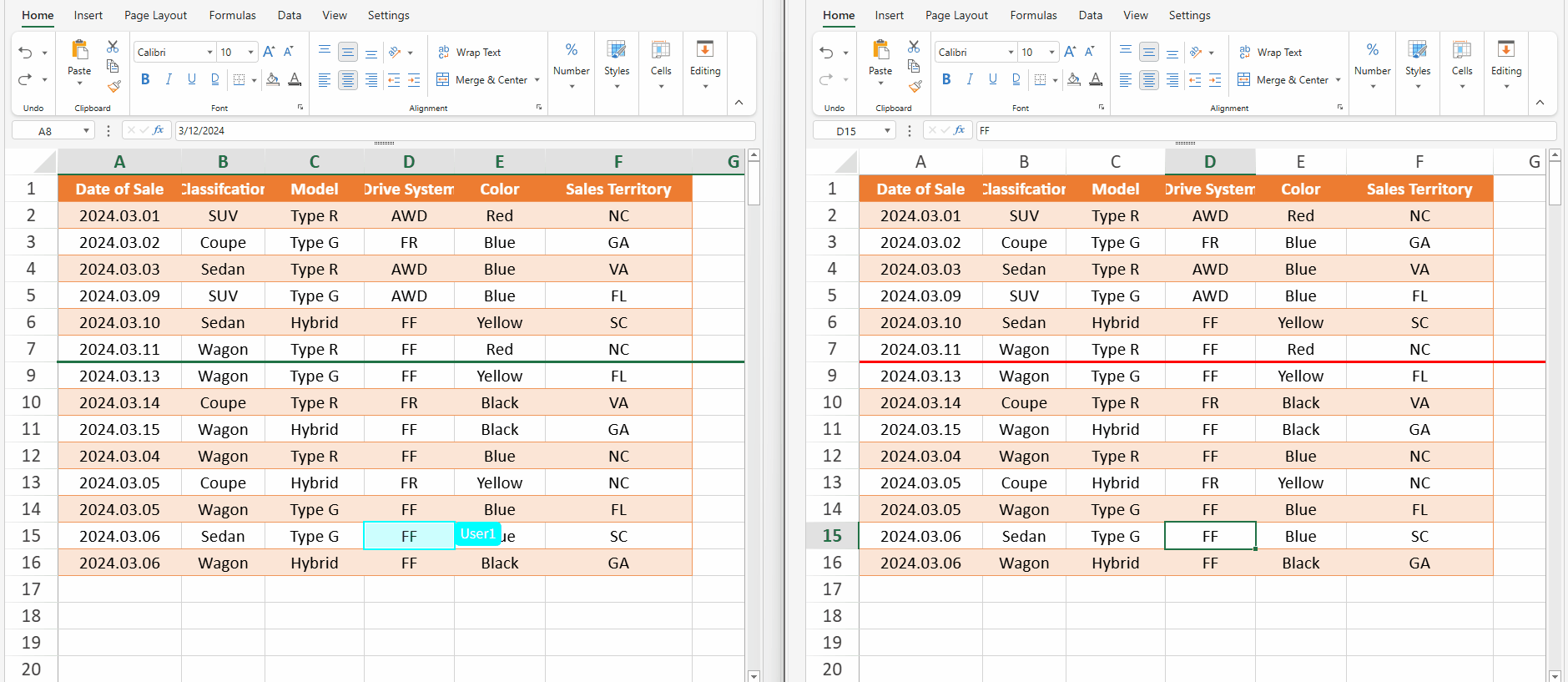The image size is (1568, 682).
Task: Click the Undo arrow in the left window
Action: click(25, 53)
